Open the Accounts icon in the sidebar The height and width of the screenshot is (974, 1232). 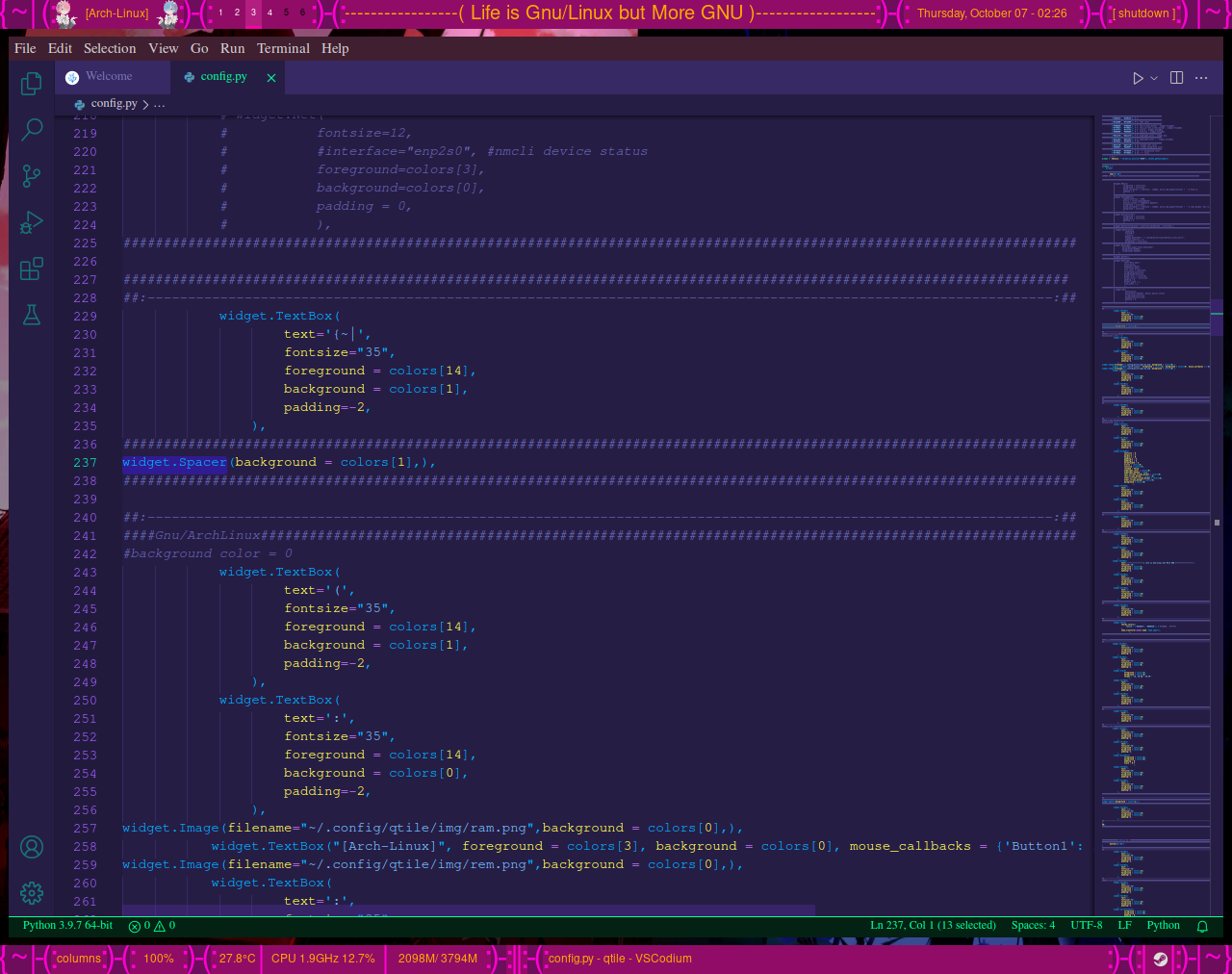pyautogui.click(x=31, y=847)
